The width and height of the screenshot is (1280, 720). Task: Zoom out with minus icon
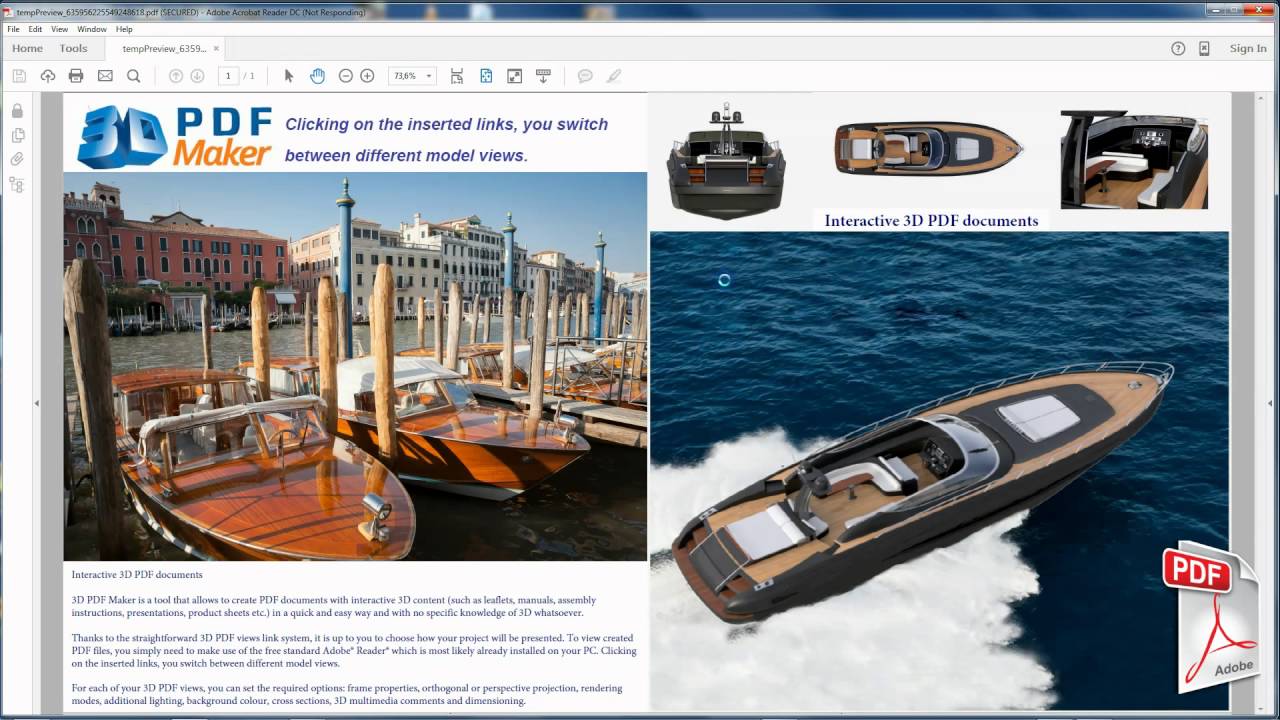pyautogui.click(x=346, y=76)
